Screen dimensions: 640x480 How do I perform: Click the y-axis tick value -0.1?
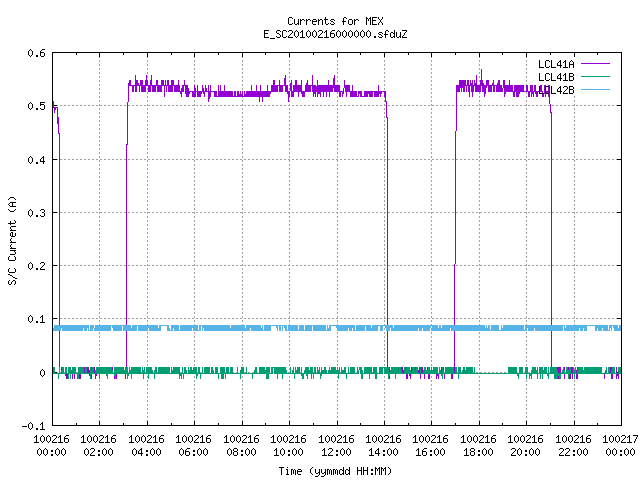[x=33, y=426]
